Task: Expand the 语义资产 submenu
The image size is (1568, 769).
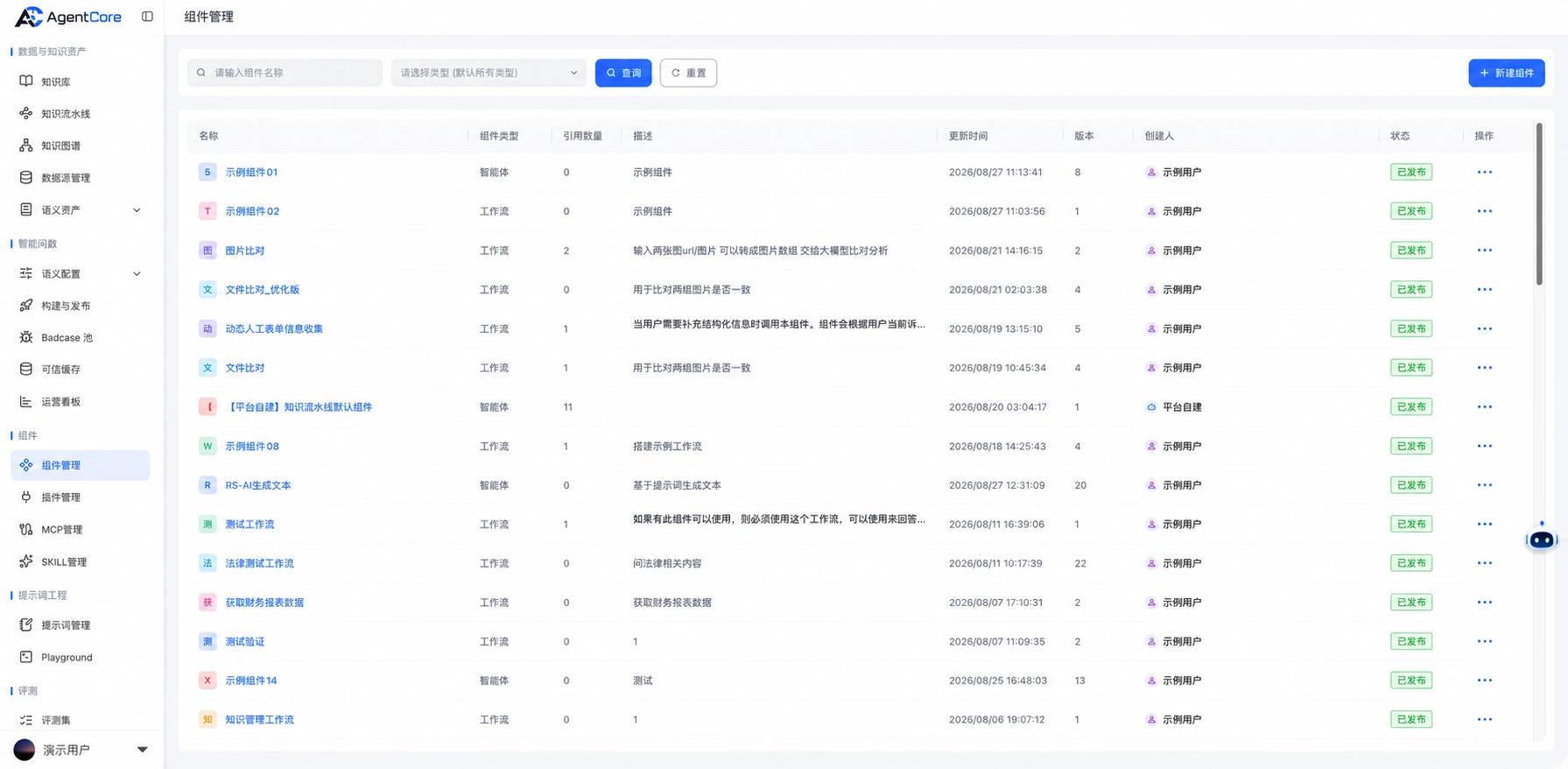Action: click(x=137, y=210)
